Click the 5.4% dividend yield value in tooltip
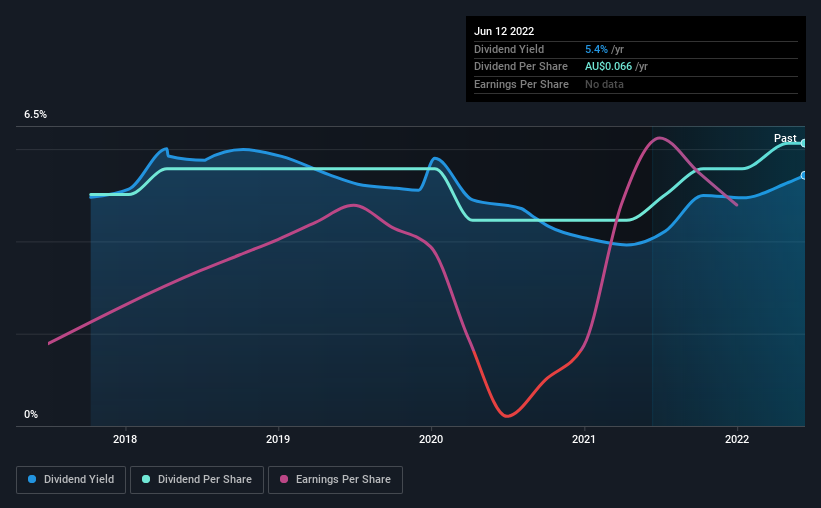821x508 pixels. (596, 49)
